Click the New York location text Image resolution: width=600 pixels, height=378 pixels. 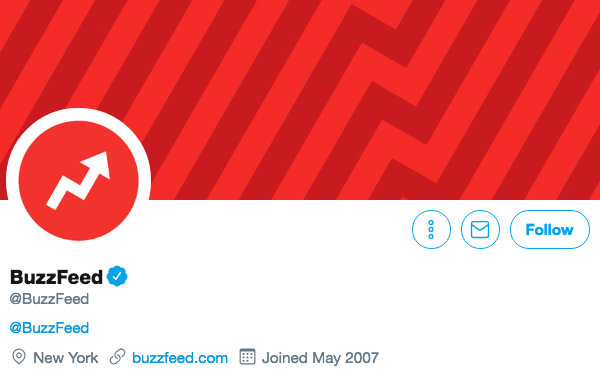point(65,358)
